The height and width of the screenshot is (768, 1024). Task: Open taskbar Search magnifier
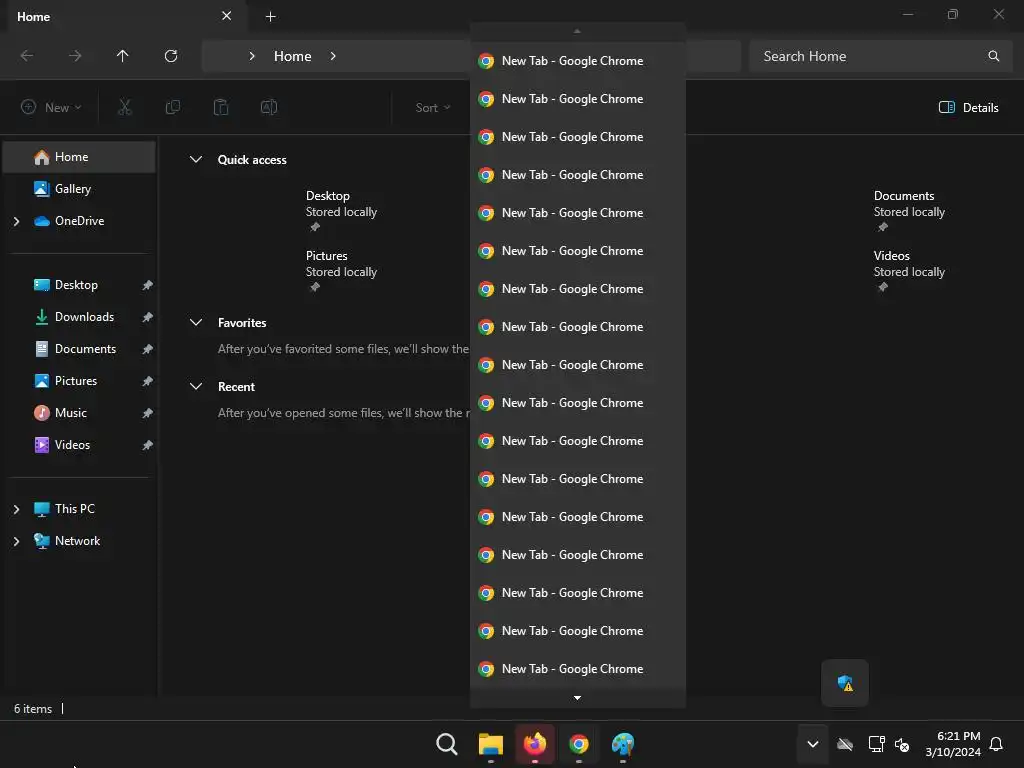[x=447, y=744]
